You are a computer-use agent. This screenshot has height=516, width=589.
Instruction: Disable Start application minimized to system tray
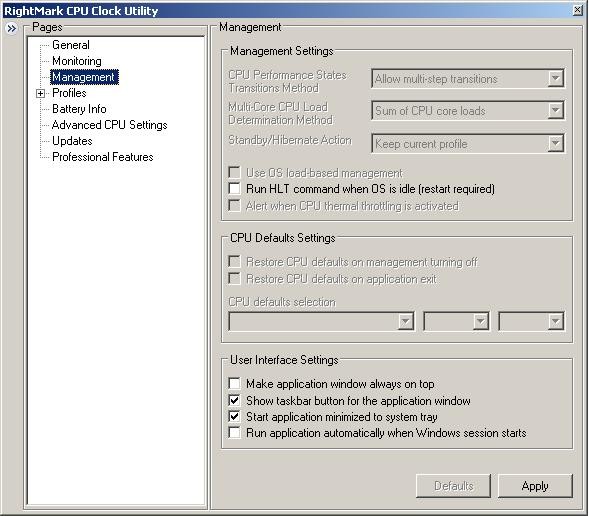point(234,416)
